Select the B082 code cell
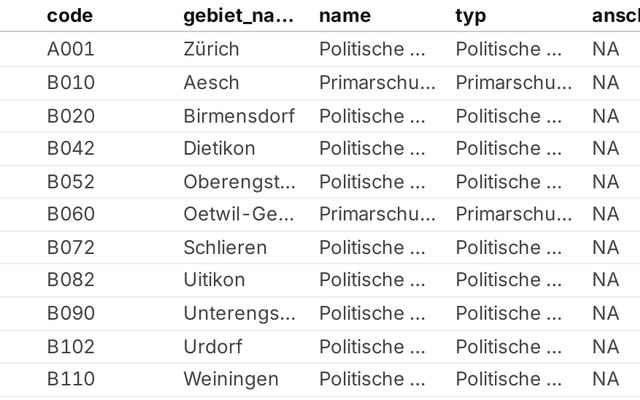This screenshot has width=640, height=400. coord(71,280)
